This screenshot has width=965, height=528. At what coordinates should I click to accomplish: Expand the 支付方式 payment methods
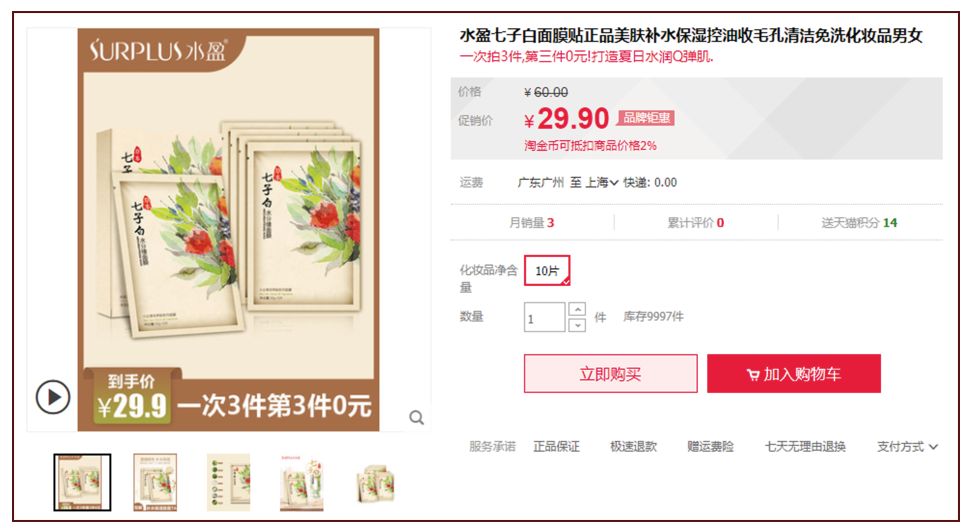[x=907, y=447]
